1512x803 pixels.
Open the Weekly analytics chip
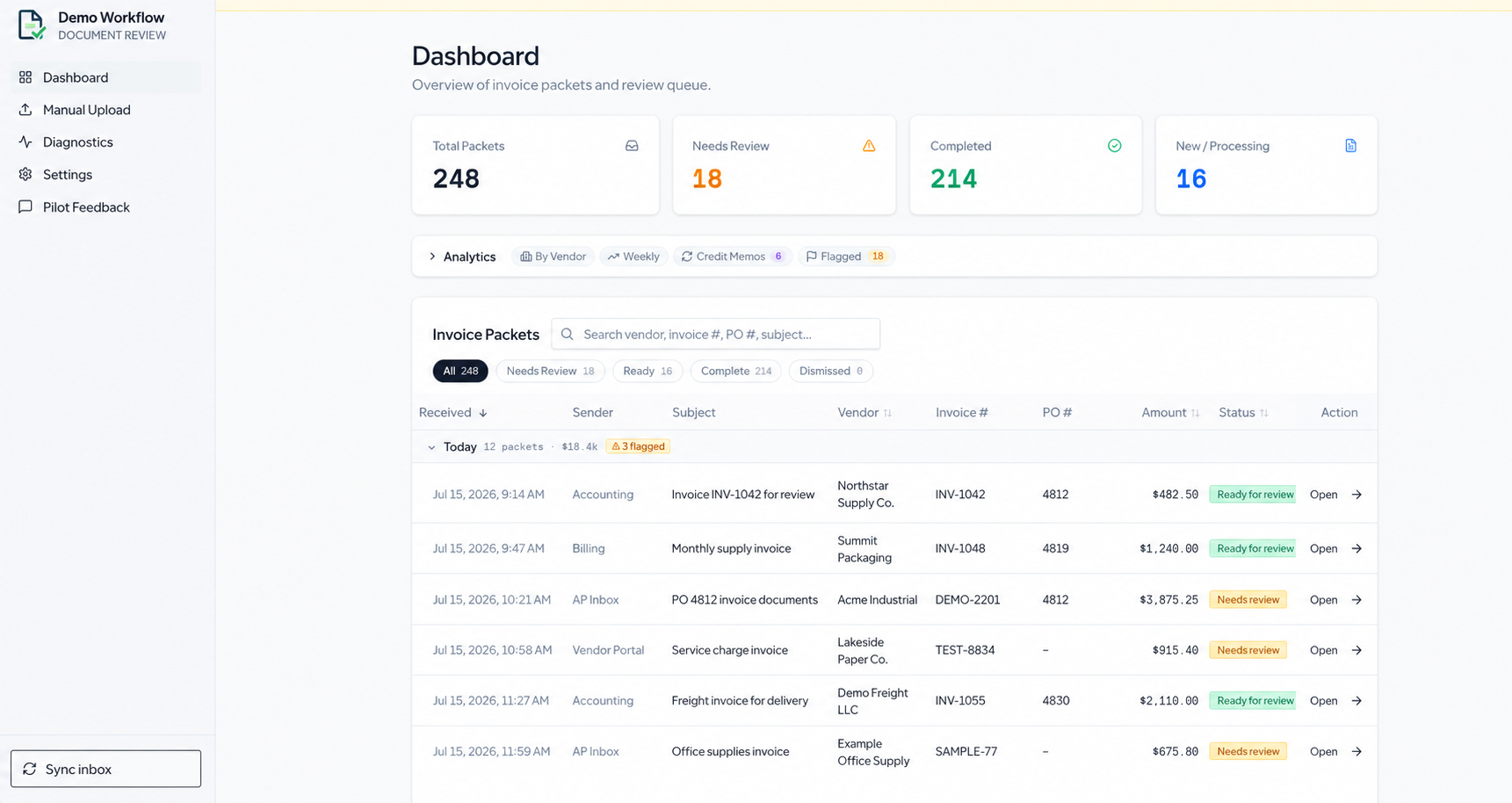pyautogui.click(x=633, y=257)
